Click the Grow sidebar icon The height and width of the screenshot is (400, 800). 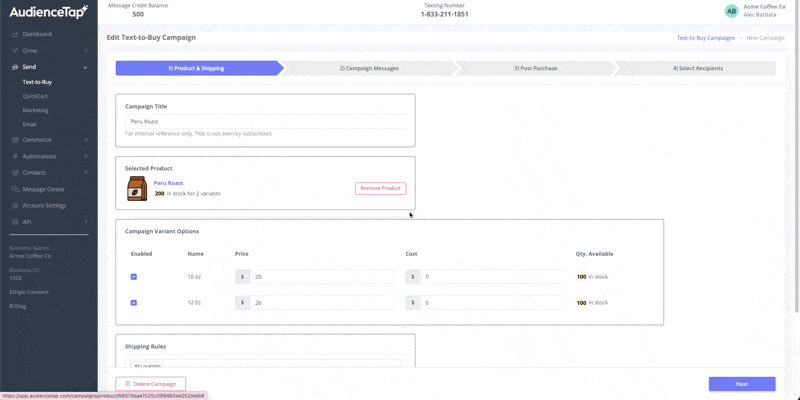click(14, 50)
